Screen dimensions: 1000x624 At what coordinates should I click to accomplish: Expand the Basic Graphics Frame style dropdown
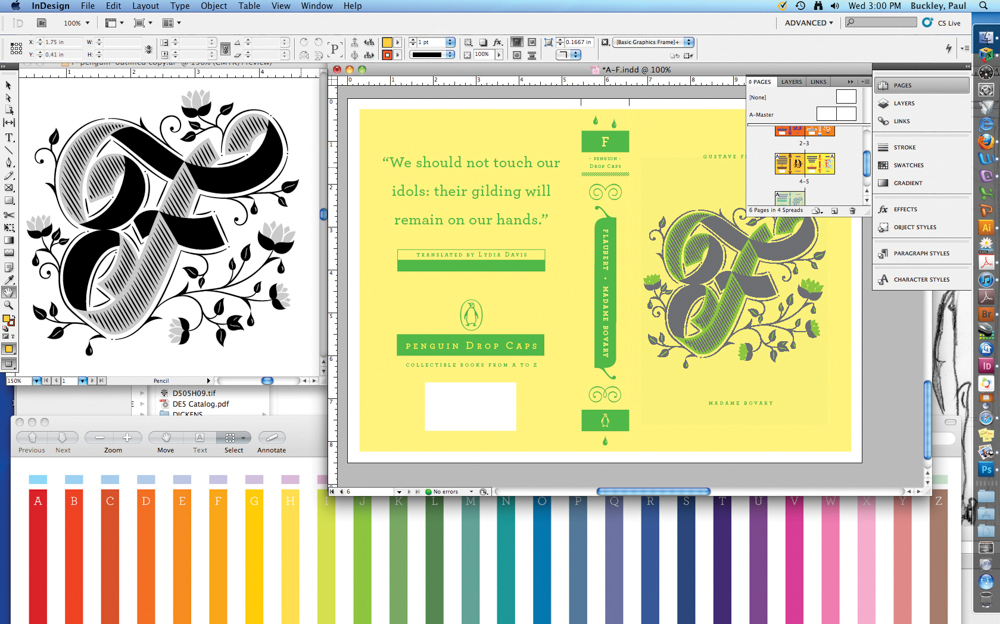click(x=689, y=42)
